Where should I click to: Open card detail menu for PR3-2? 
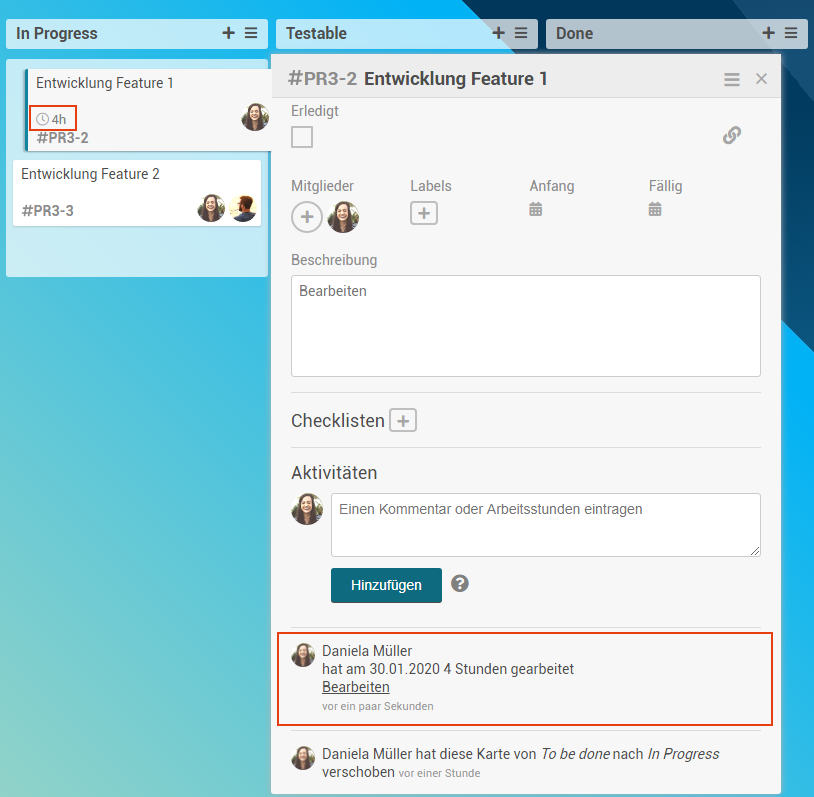tap(732, 79)
